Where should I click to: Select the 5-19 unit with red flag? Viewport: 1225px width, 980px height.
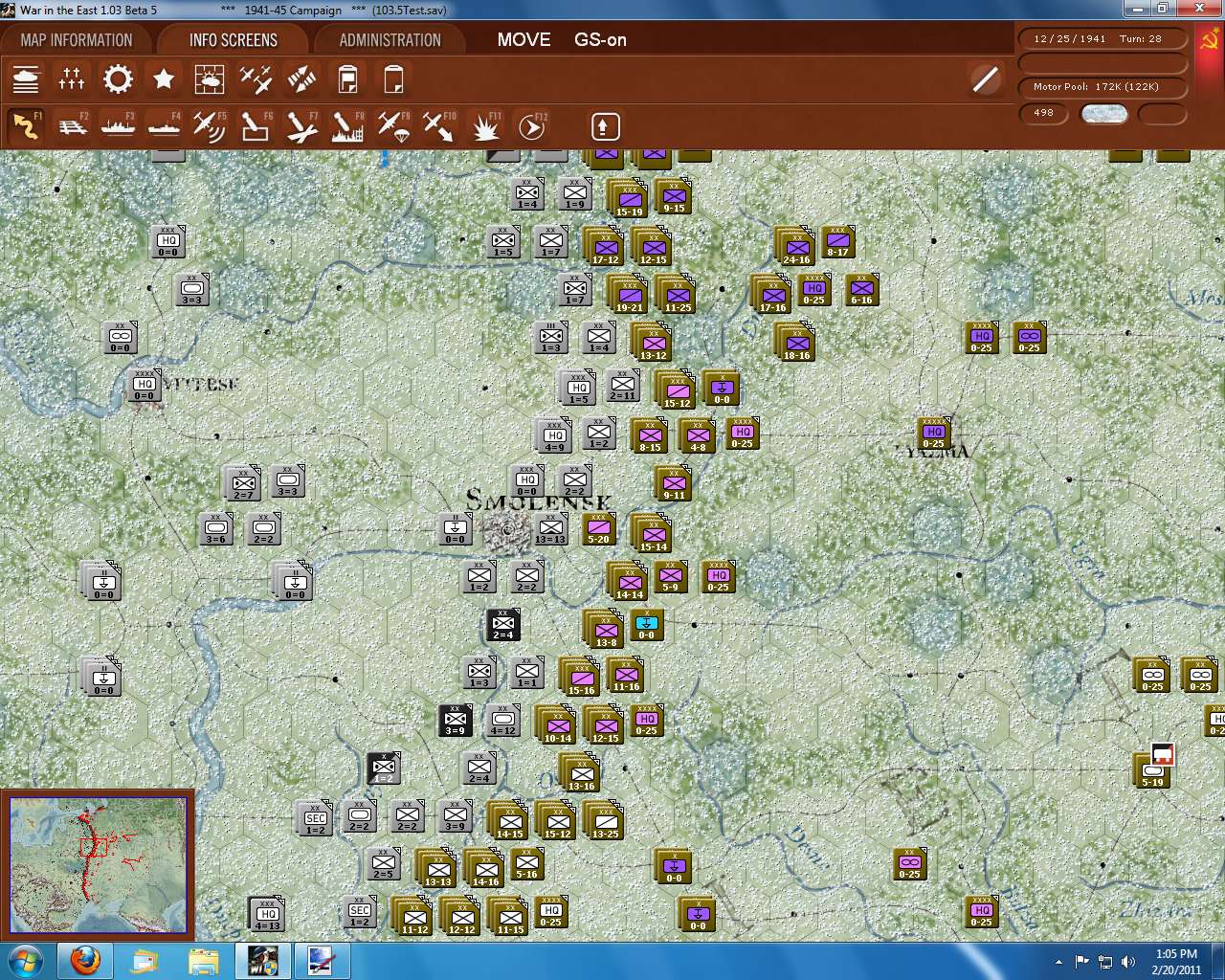1153,770
